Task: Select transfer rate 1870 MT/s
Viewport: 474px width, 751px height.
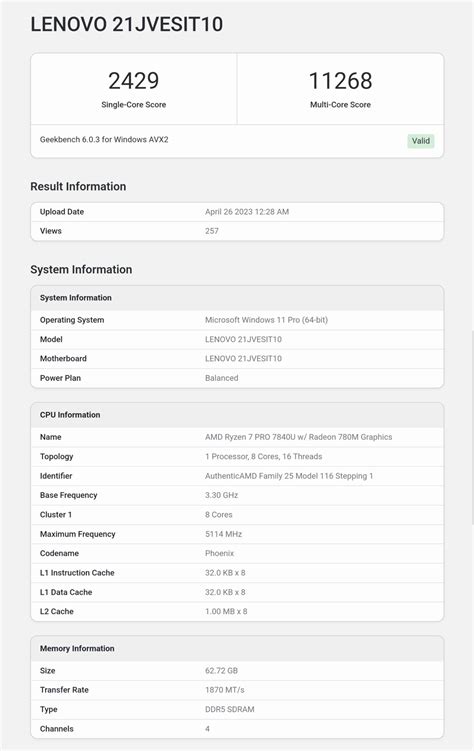Action: click(225, 690)
